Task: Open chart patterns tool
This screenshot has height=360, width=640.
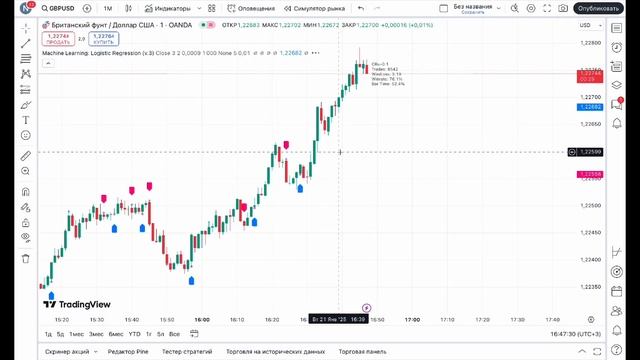Action: click(26, 74)
